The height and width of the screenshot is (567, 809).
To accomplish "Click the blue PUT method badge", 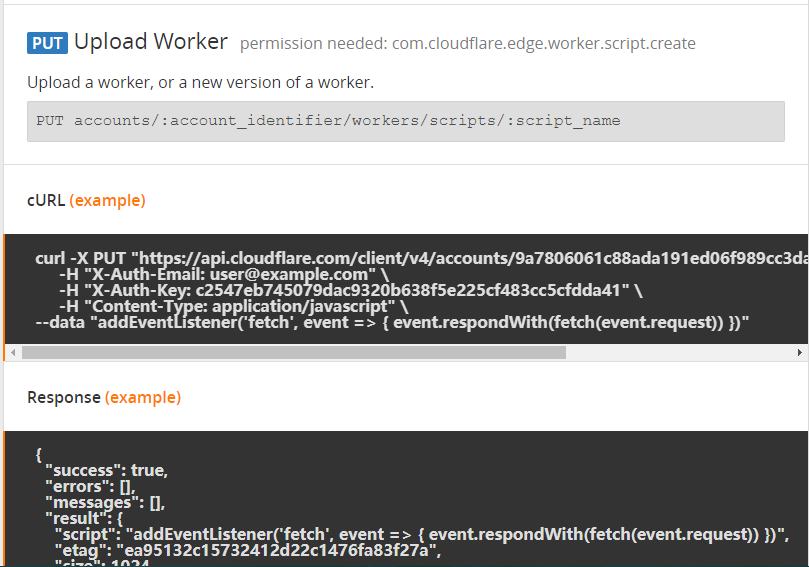I will coord(47,43).
